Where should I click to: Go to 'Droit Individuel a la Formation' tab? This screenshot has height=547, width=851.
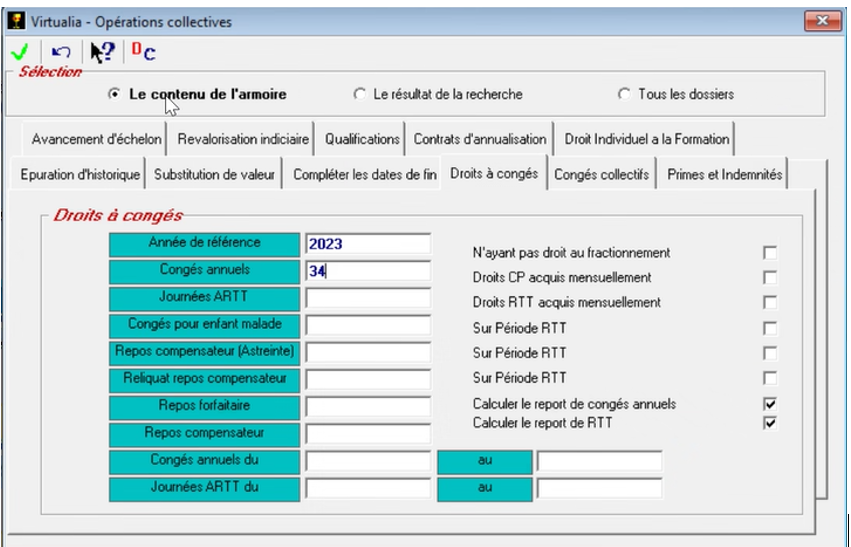(x=647, y=139)
